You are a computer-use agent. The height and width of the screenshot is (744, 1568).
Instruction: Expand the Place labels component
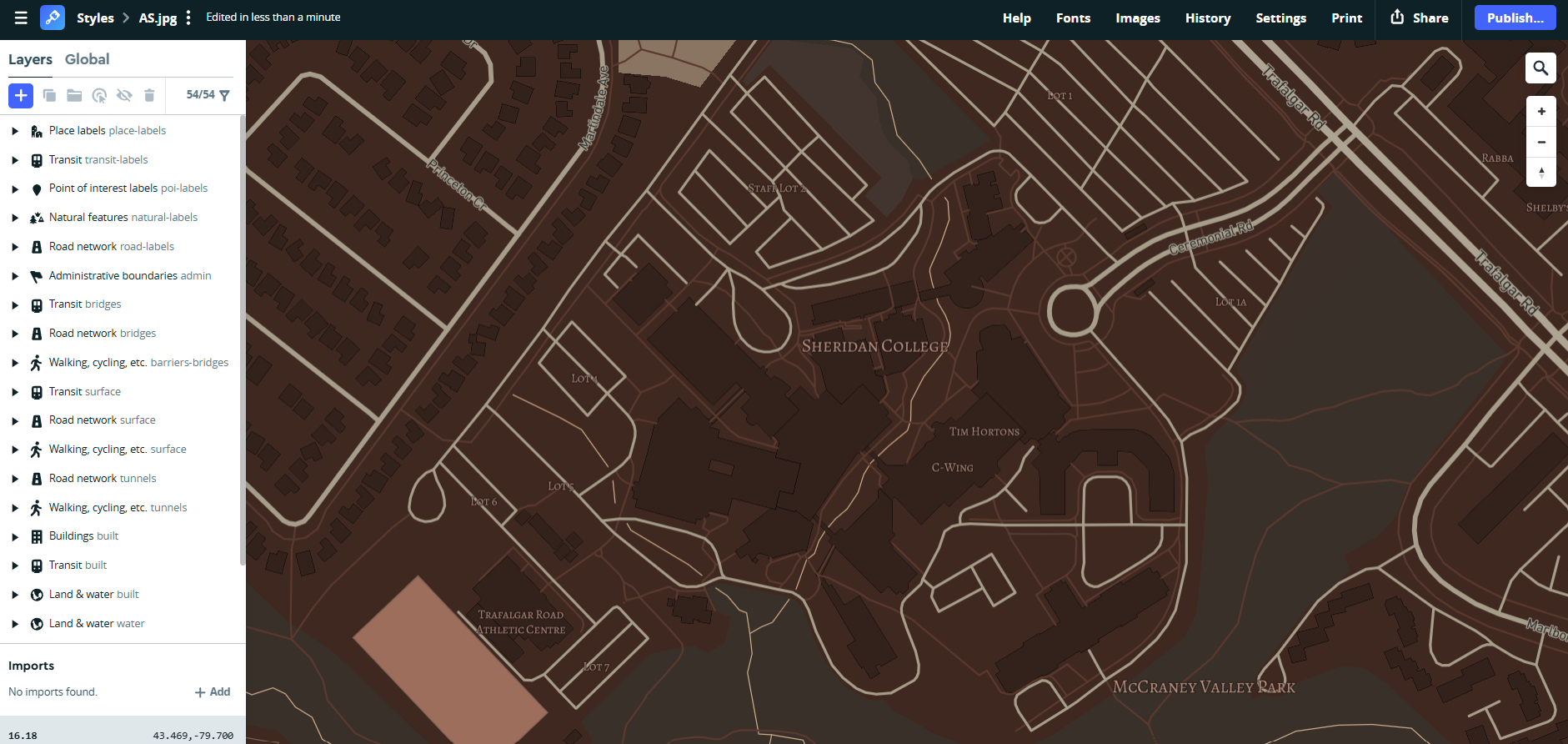pos(15,131)
